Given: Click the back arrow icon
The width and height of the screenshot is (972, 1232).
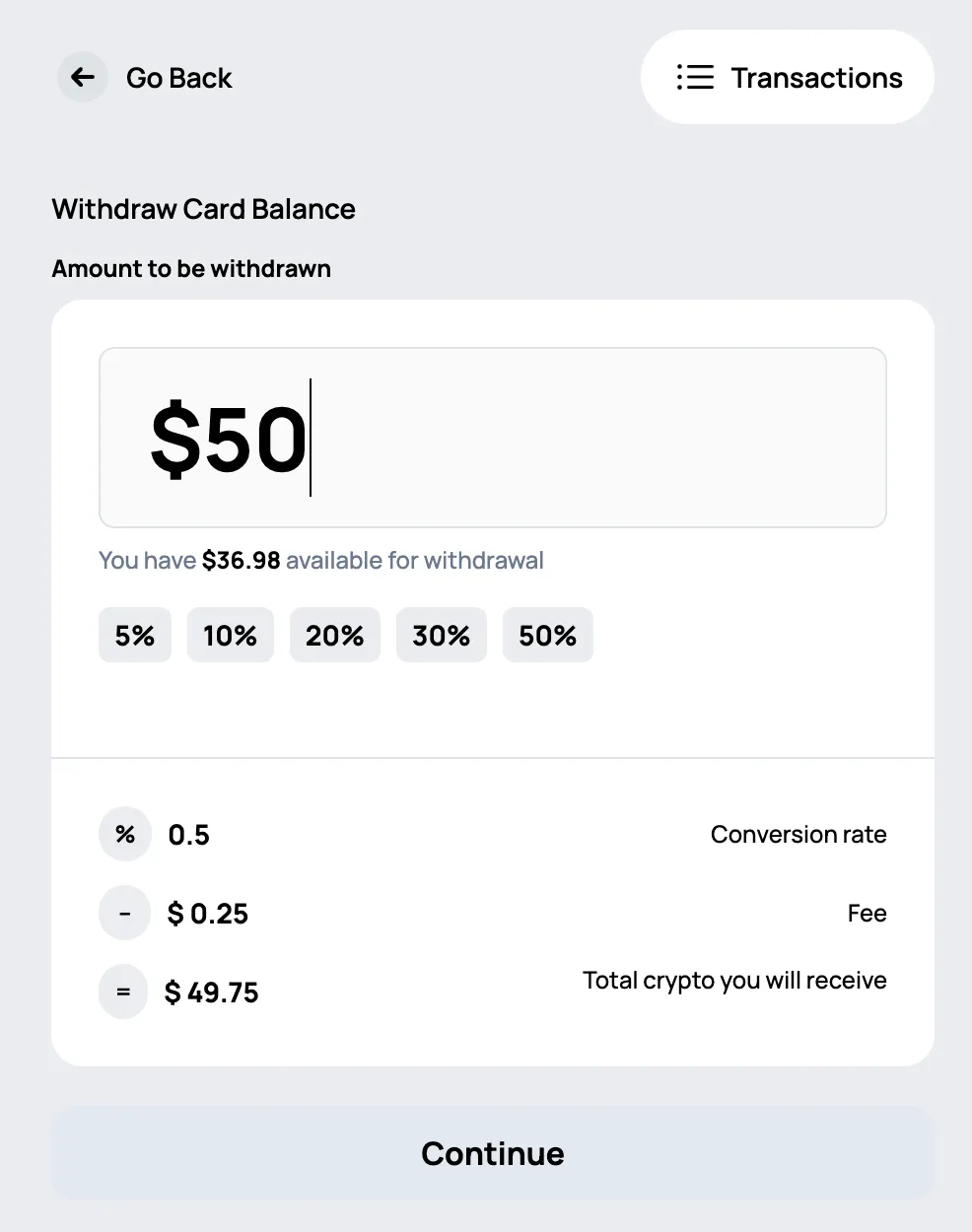Looking at the screenshot, I should coord(82,77).
